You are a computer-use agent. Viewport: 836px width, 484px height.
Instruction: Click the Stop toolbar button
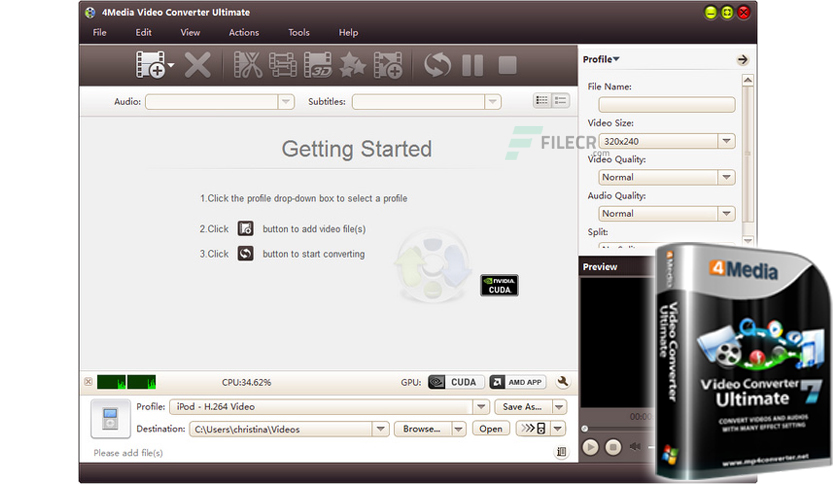point(507,65)
